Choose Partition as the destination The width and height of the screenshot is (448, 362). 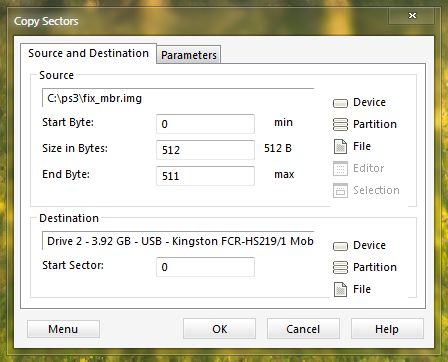(340, 268)
